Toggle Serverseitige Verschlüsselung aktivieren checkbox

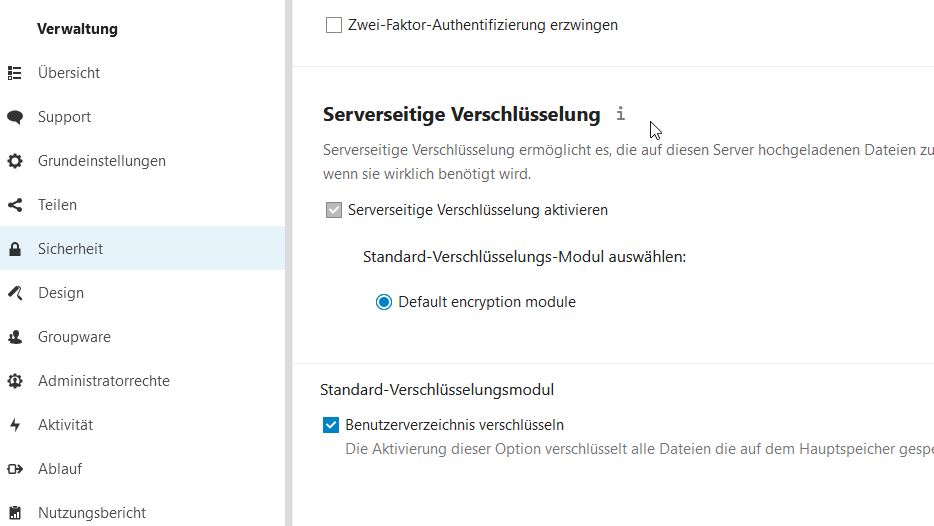point(334,210)
